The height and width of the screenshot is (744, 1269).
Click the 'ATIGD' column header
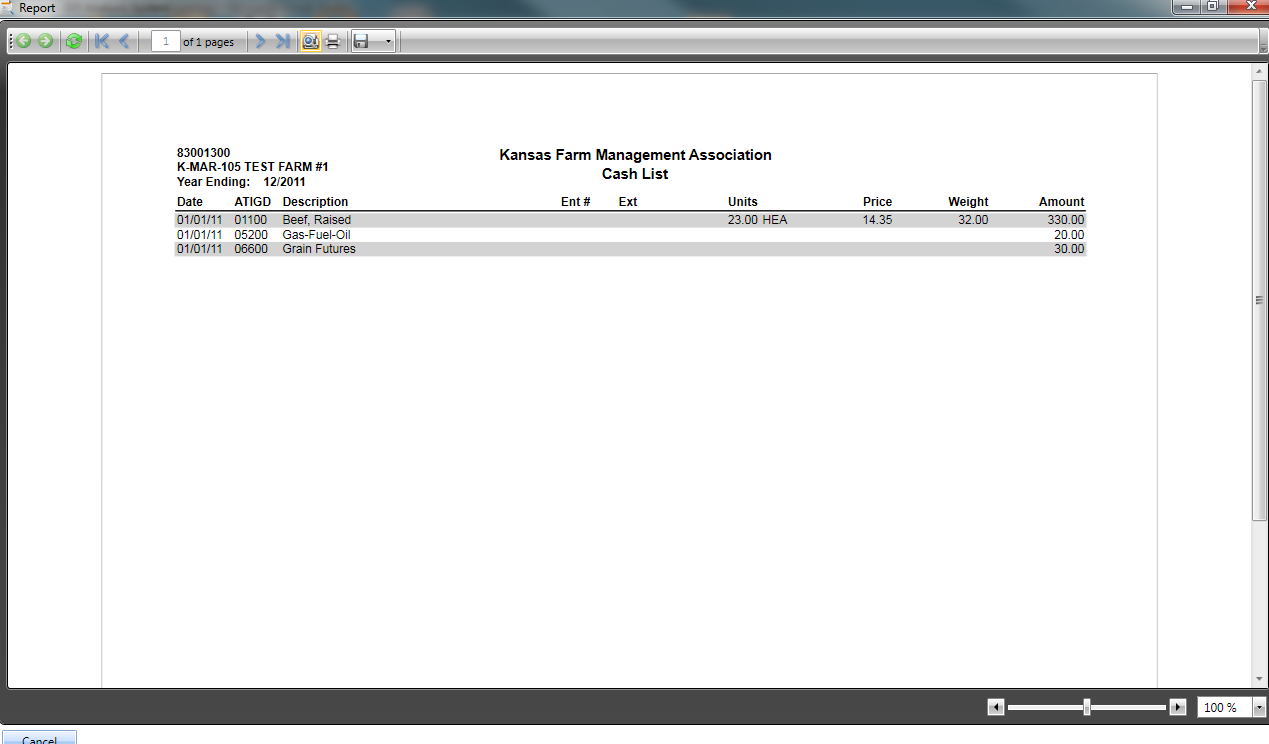coord(253,202)
